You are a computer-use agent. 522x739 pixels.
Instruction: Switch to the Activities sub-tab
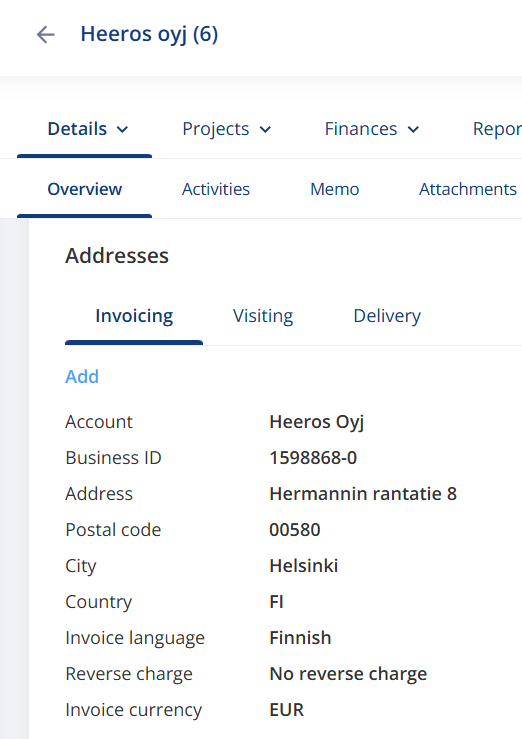pos(216,189)
